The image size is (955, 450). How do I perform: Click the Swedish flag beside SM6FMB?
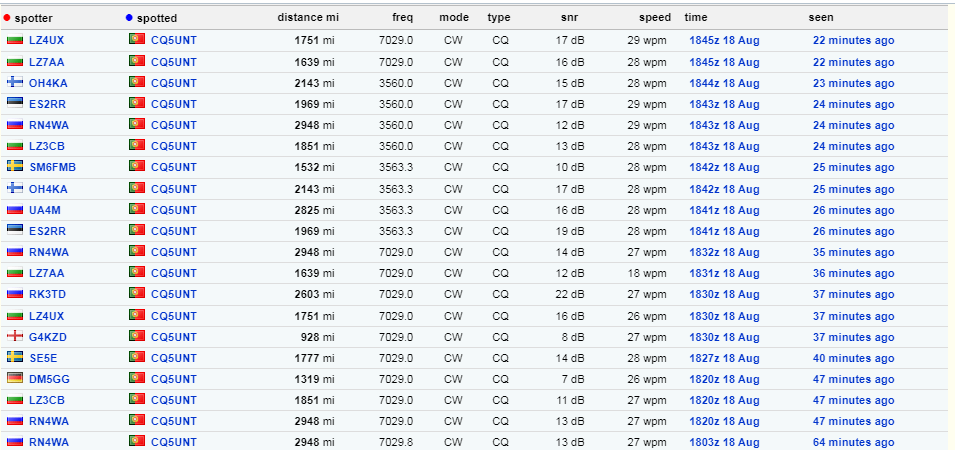click(x=15, y=166)
